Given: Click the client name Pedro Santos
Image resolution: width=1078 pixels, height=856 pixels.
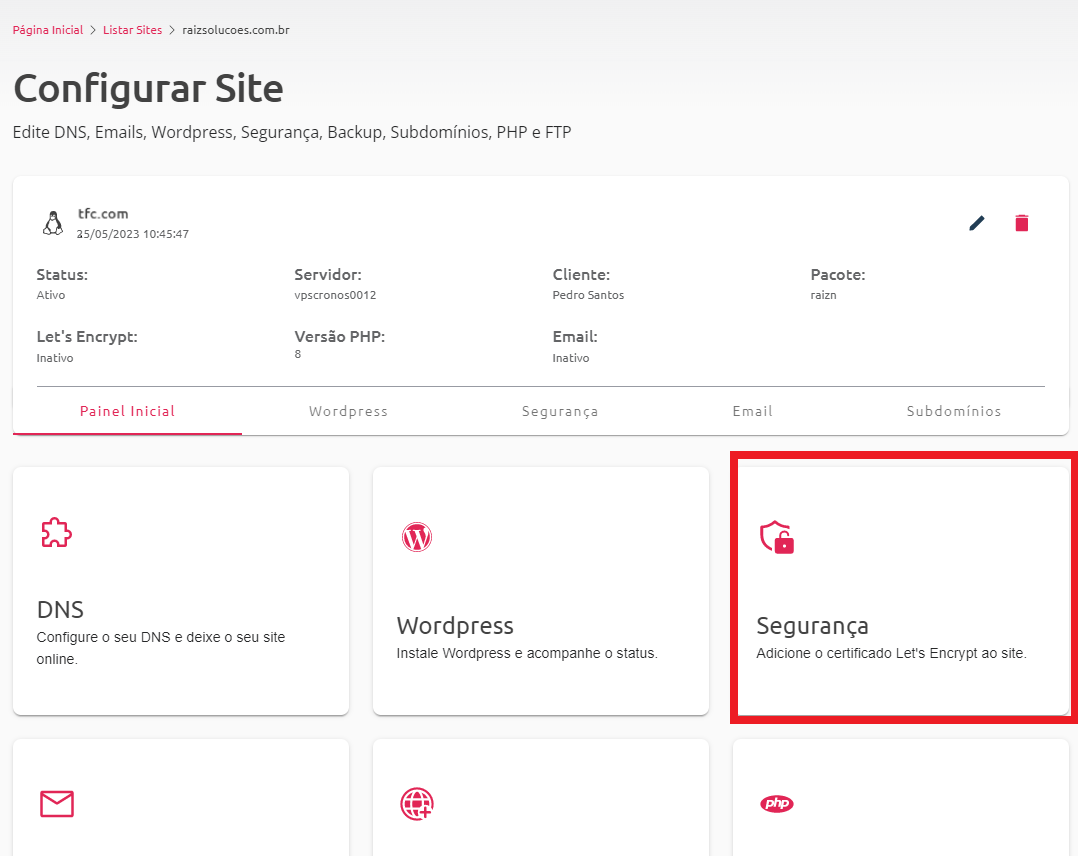Looking at the screenshot, I should pos(588,295).
